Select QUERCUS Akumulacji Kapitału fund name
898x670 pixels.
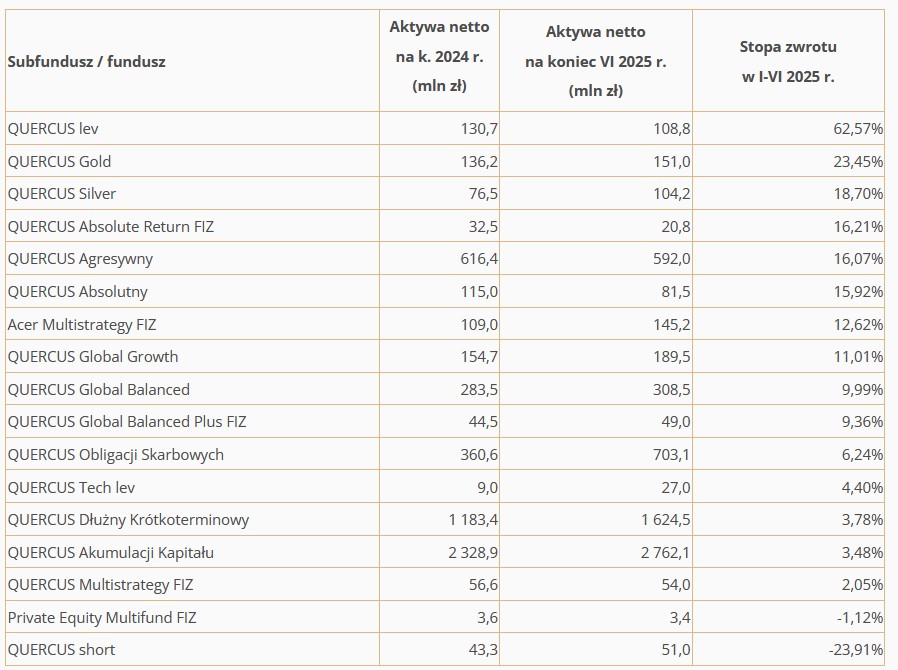pyautogui.click(x=110, y=552)
